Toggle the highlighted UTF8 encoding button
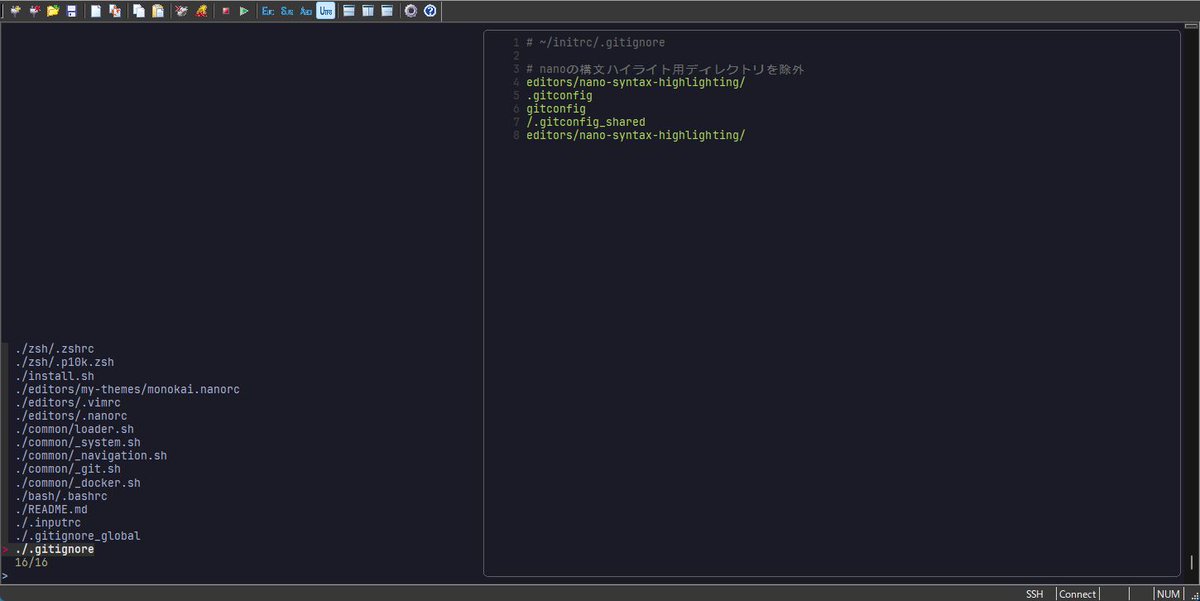Image resolution: width=1200 pixels, height=601 pixels. pos(325,11)
